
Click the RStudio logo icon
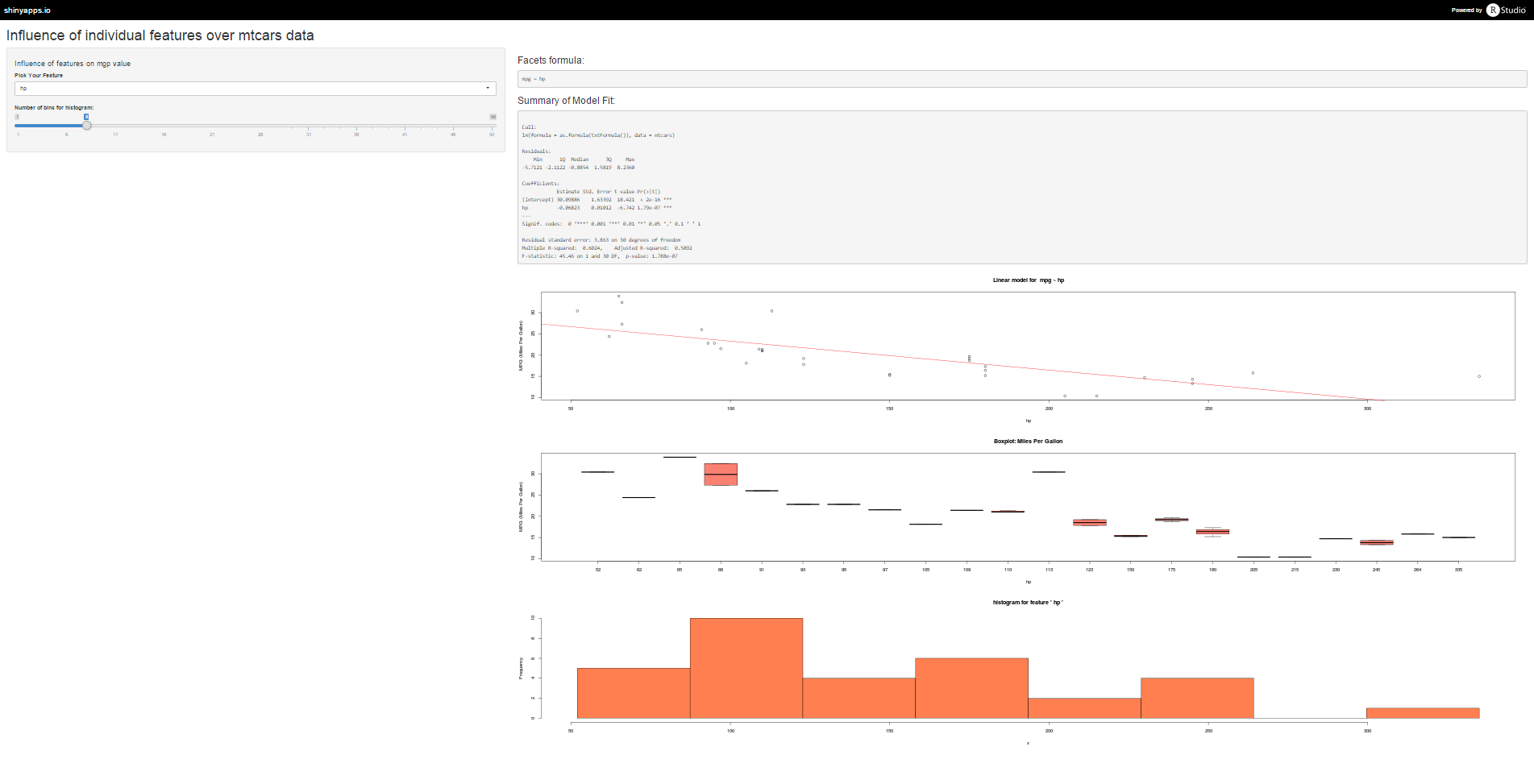(1493, 10)
